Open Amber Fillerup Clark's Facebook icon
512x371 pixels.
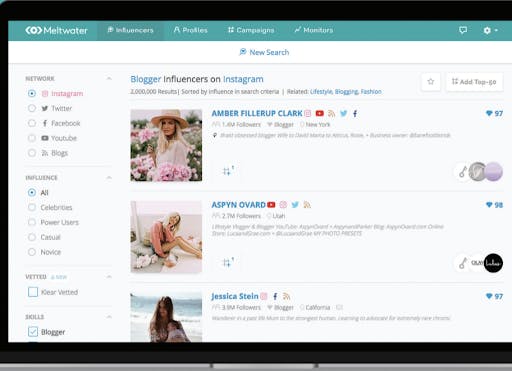[355, 114]
